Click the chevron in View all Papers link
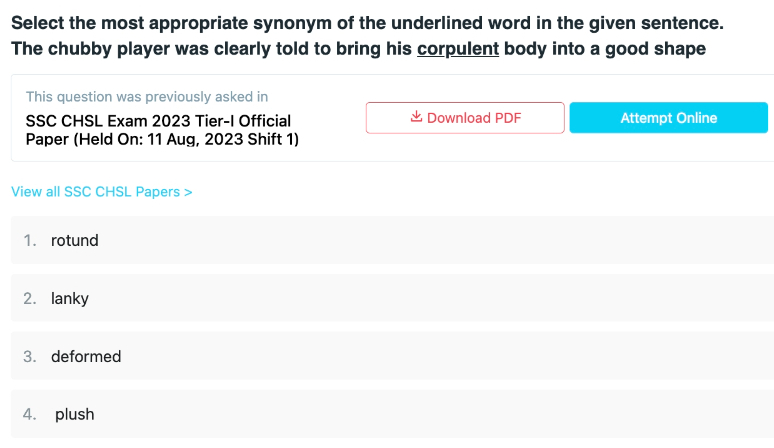The image size is (774, 448). (188, 192)
